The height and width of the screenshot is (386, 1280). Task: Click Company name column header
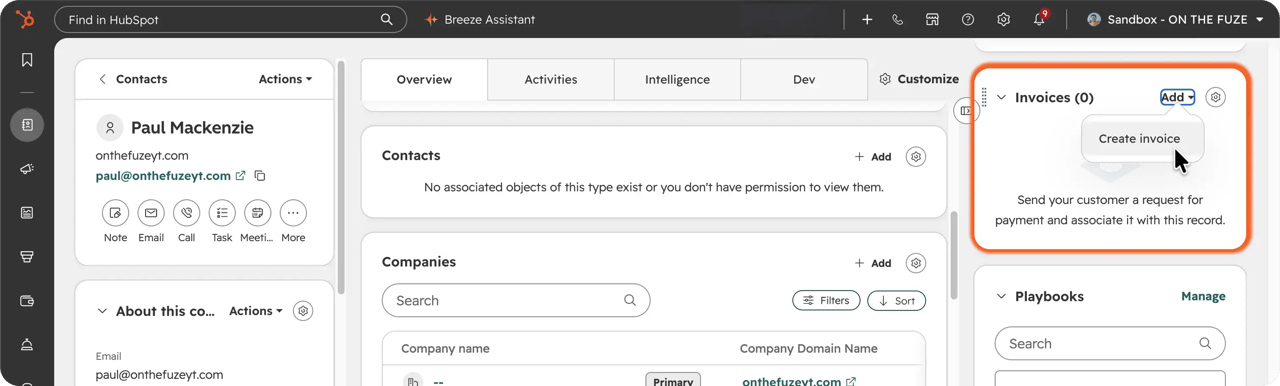coord(444,349)
